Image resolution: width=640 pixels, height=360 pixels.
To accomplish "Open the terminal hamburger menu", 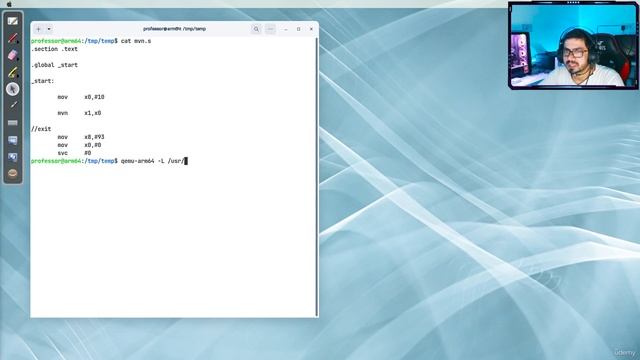I will pos(270,29).
